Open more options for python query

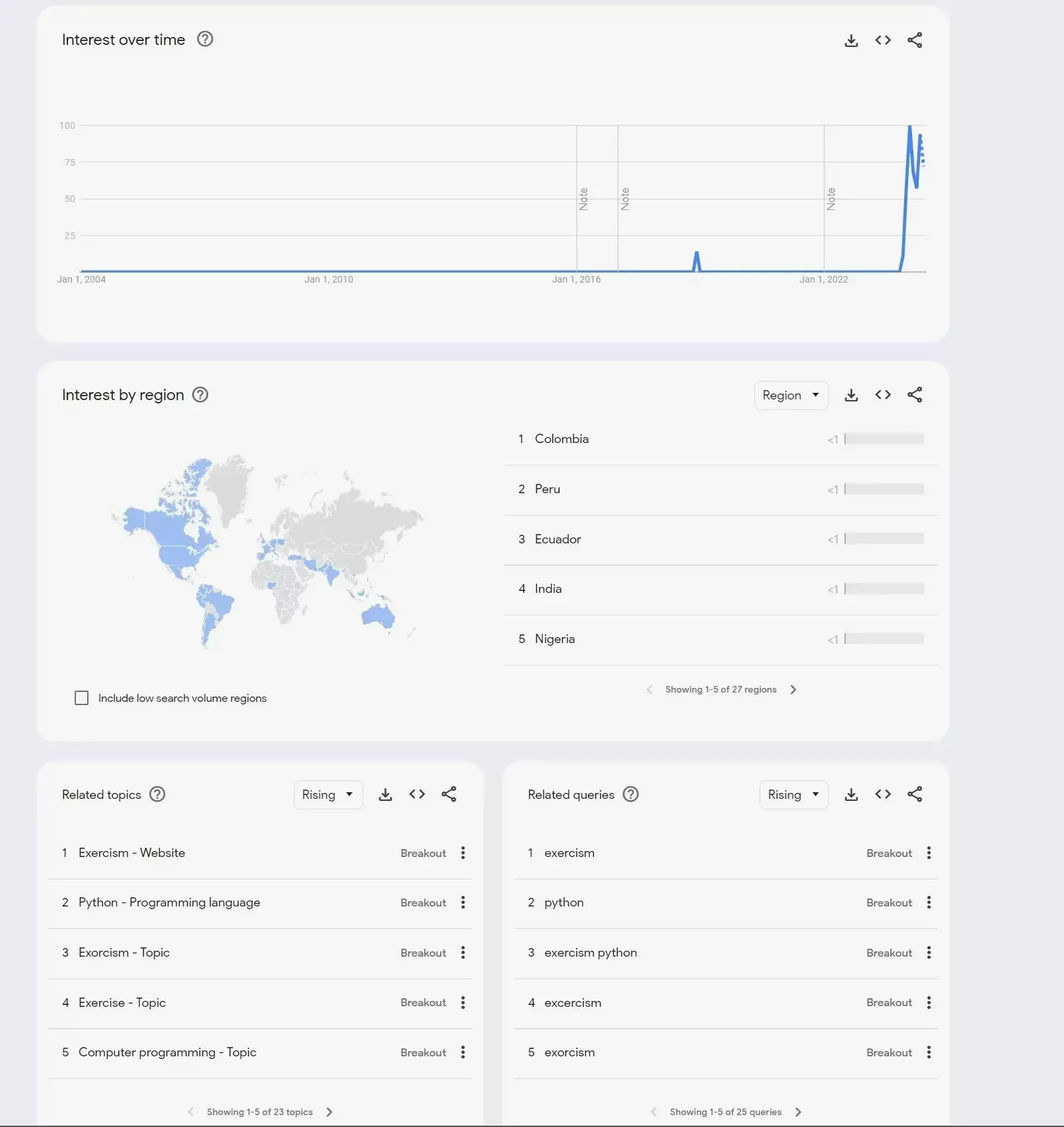tap(929, 903)
